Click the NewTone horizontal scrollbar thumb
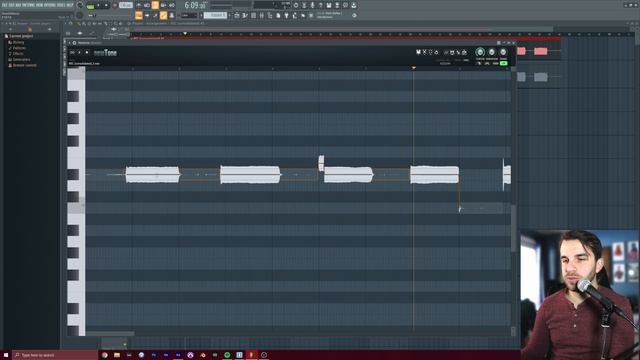 pos(110,333)
